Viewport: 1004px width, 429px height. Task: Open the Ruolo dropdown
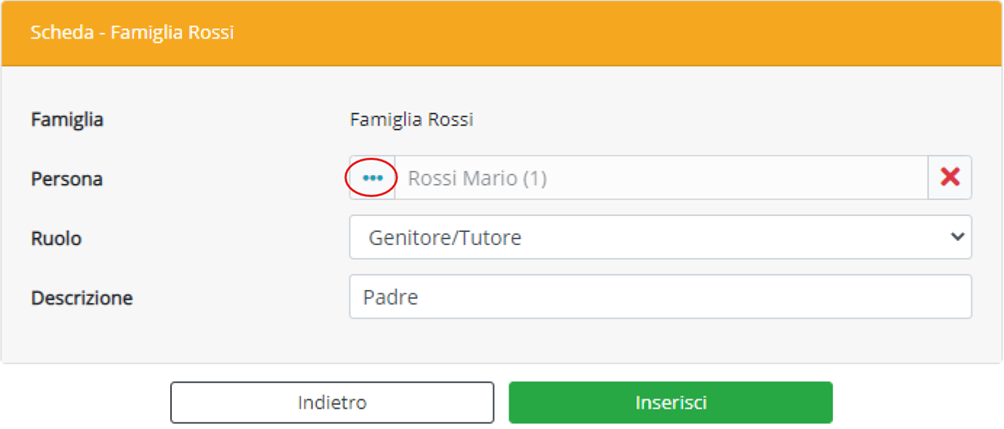pos(660,238)
